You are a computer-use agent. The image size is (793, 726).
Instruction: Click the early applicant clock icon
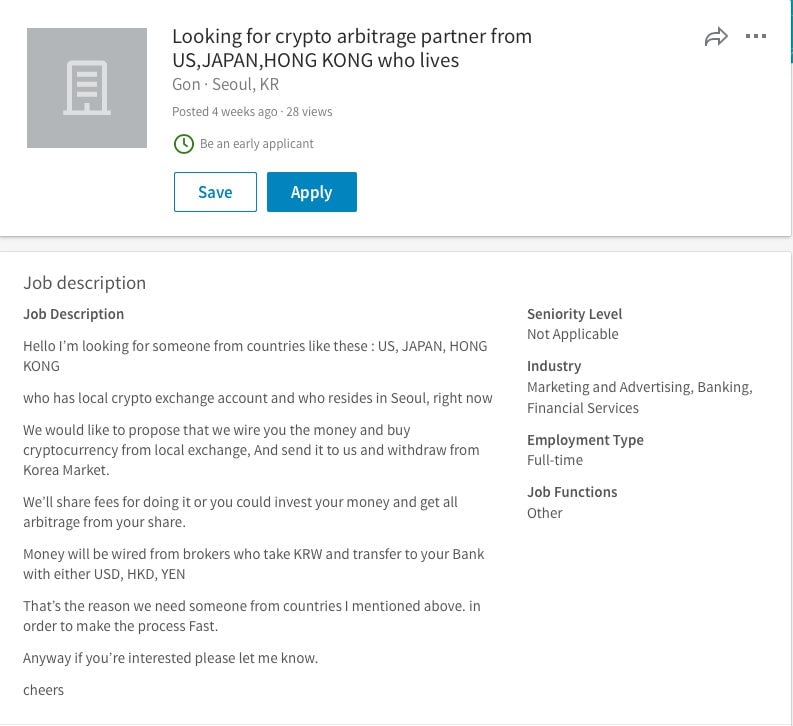pyautogui.click(x=184, y=144)
